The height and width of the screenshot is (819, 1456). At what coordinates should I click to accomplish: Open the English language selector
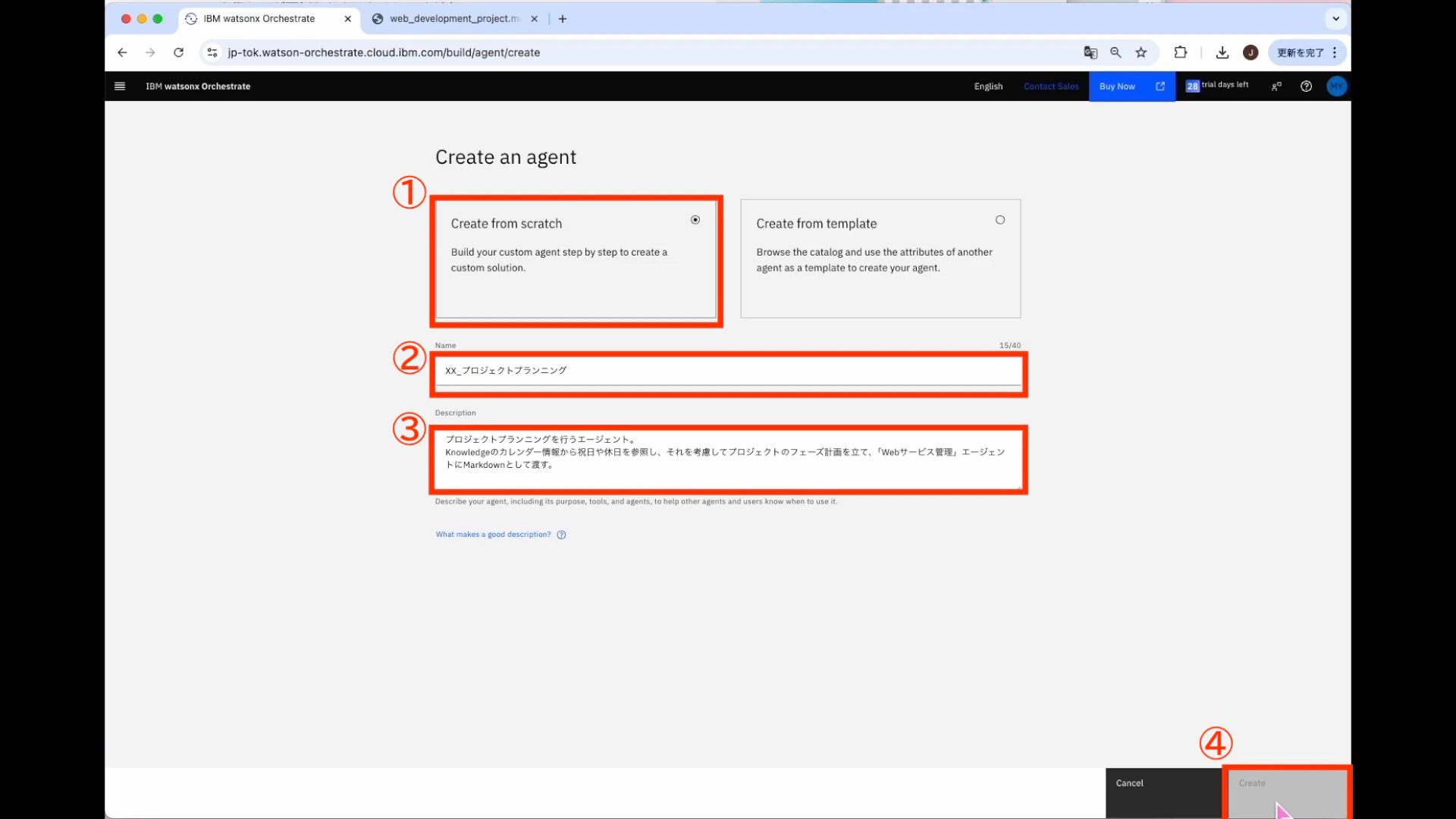pyautogui.click(x=988, y=86)
